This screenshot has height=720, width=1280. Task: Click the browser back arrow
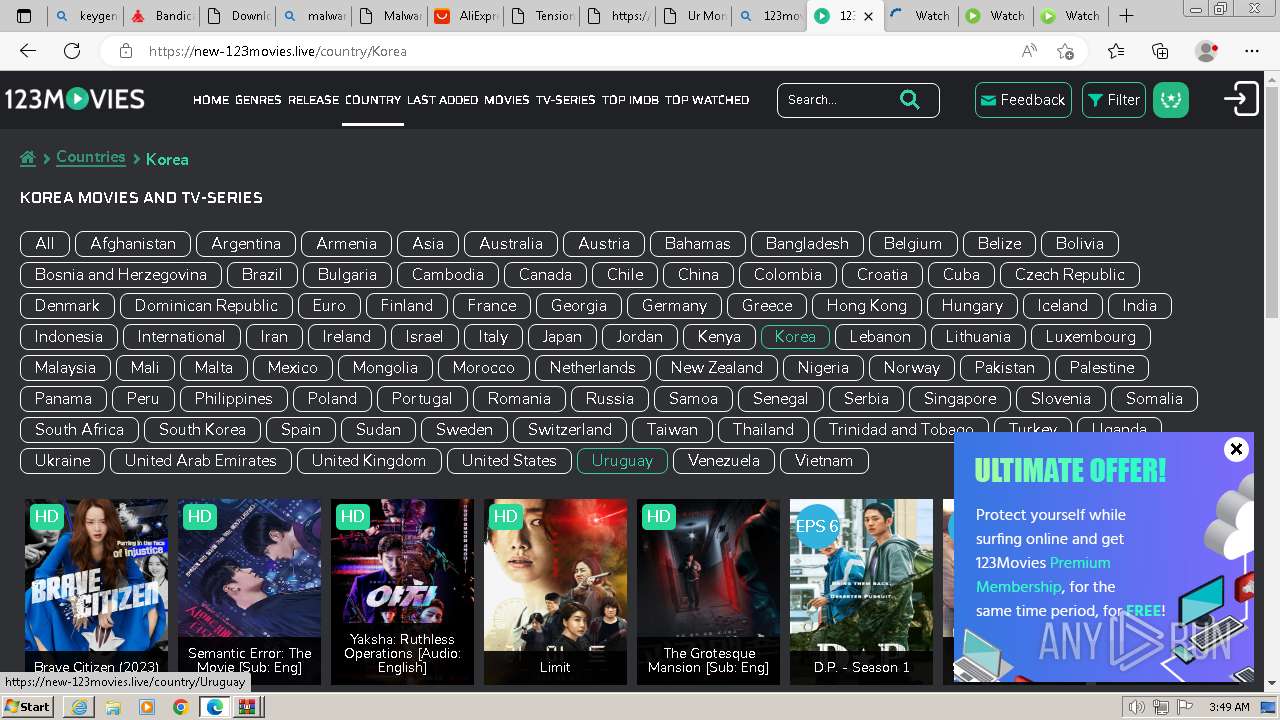28,51
